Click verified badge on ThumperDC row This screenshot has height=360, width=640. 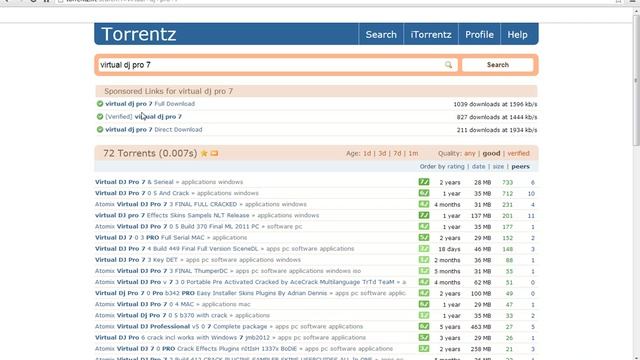(424, 271)
